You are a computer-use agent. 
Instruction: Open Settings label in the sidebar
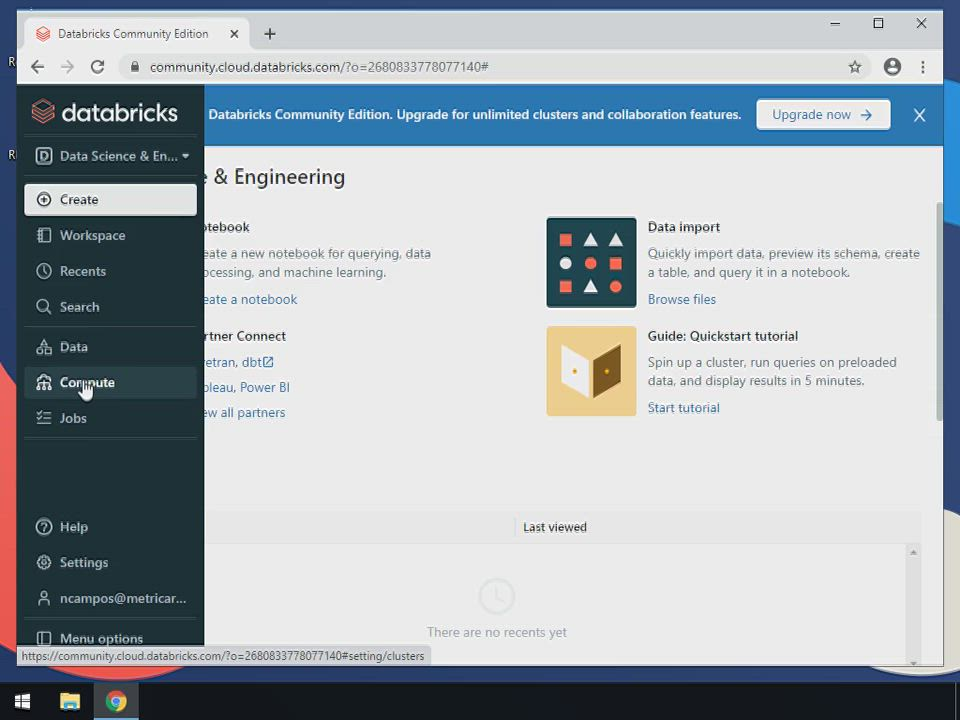point(84,563)
